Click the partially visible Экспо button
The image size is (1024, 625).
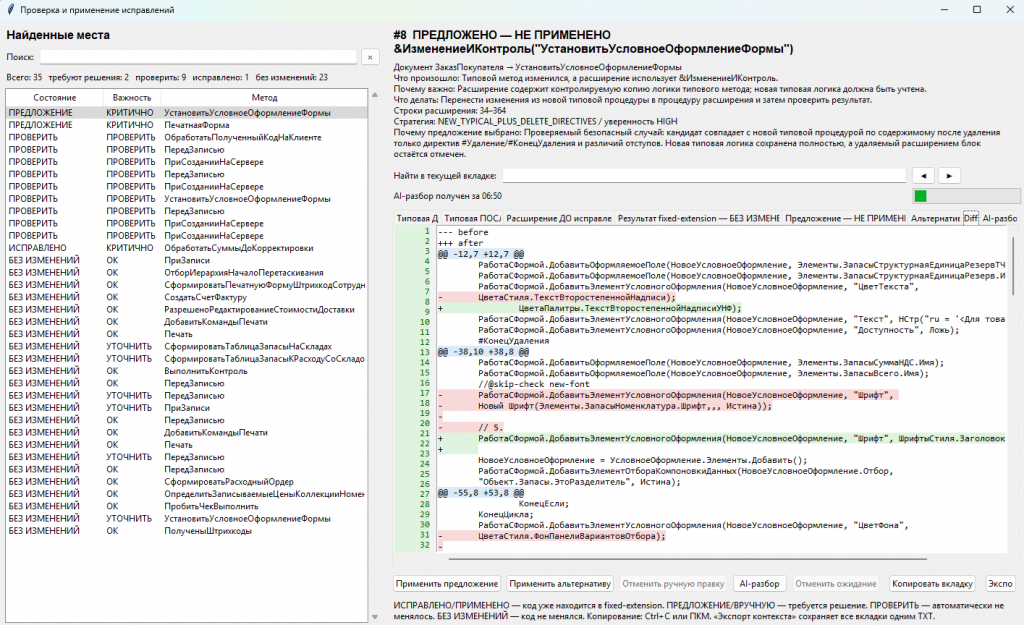coord(1000,584)
